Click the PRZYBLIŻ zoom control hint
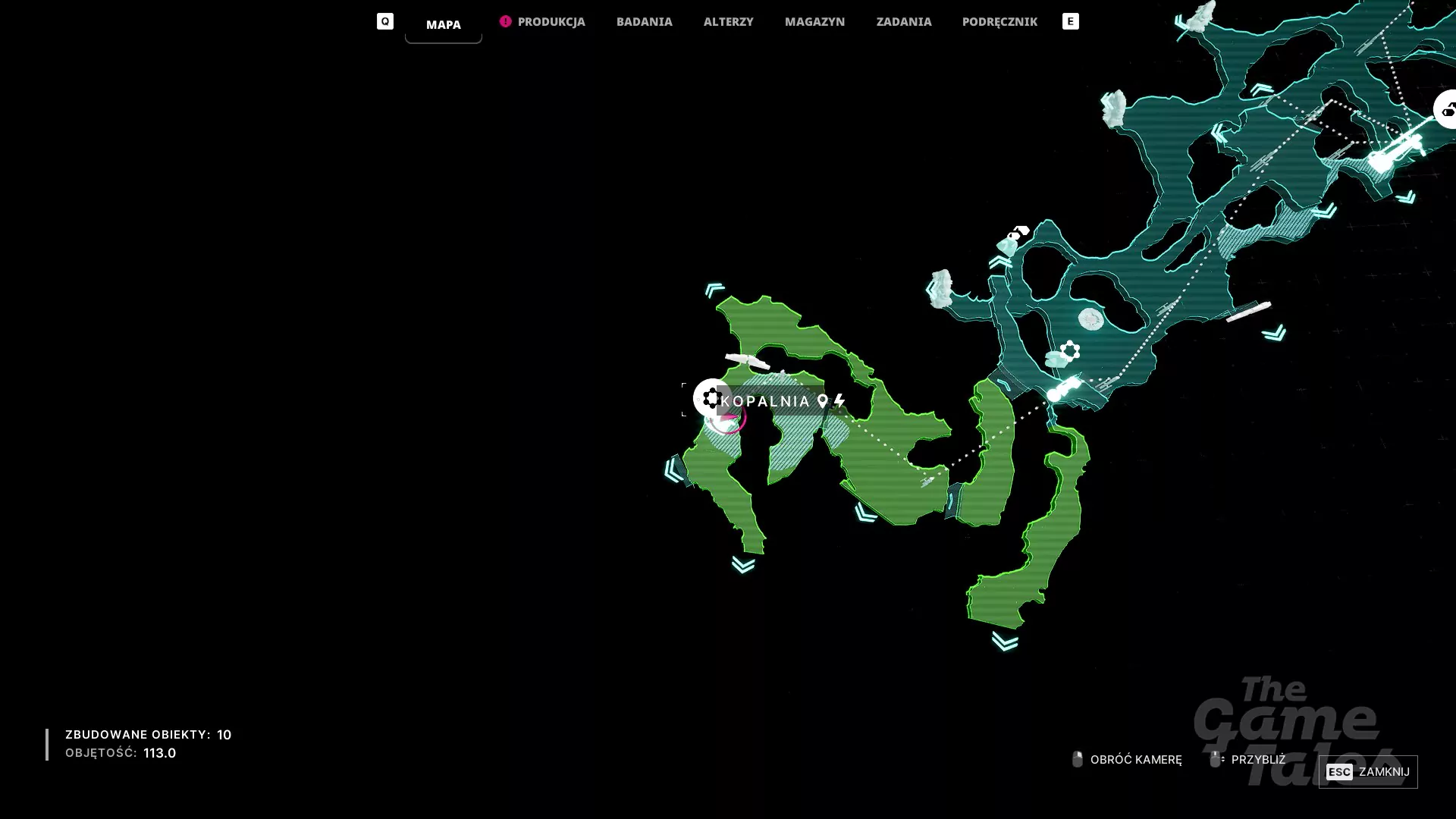 coord(1247,759)
